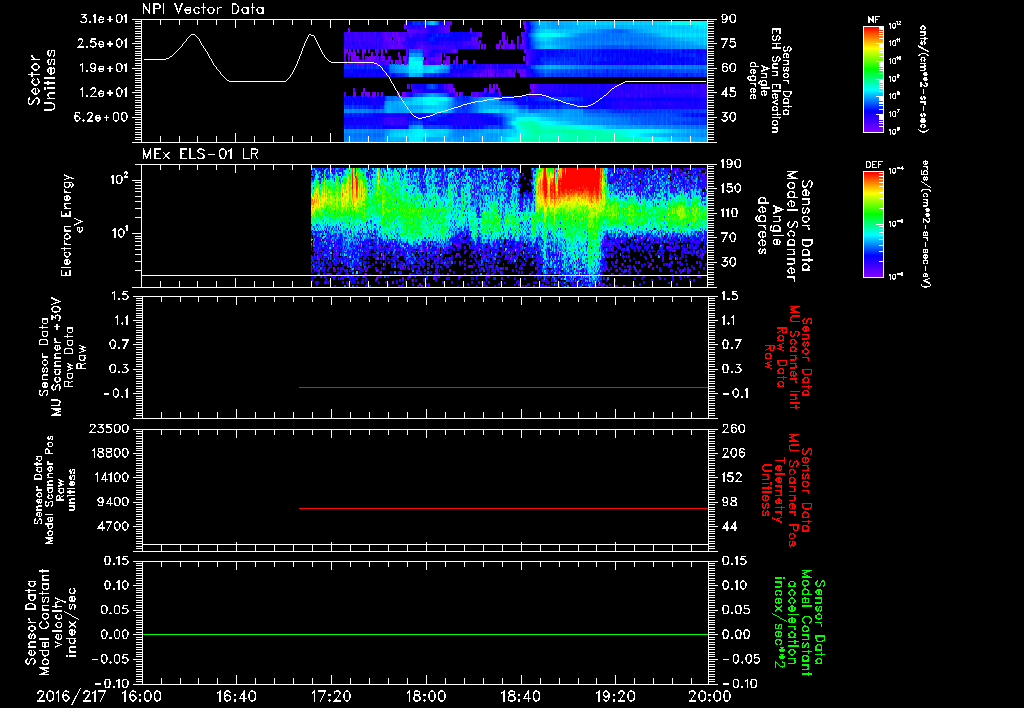Image resolution: width=1024 pixels, height=708 pixels.
Task: Click the 'cnts/(cm**2-sr-sec)' unit label
Action: coord(923,78)
